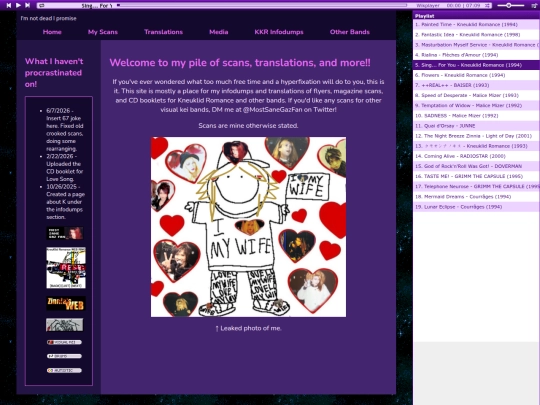Play Mermaid Dreams by Courrâges
Viewport: 540px width, 405px height.
tap(476, 197)
